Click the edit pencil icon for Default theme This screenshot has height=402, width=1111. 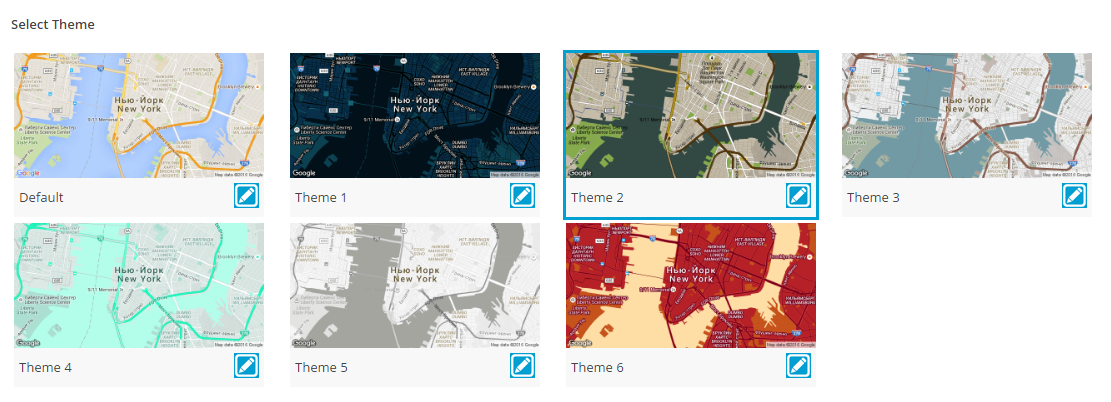click(x=246, y=196)
